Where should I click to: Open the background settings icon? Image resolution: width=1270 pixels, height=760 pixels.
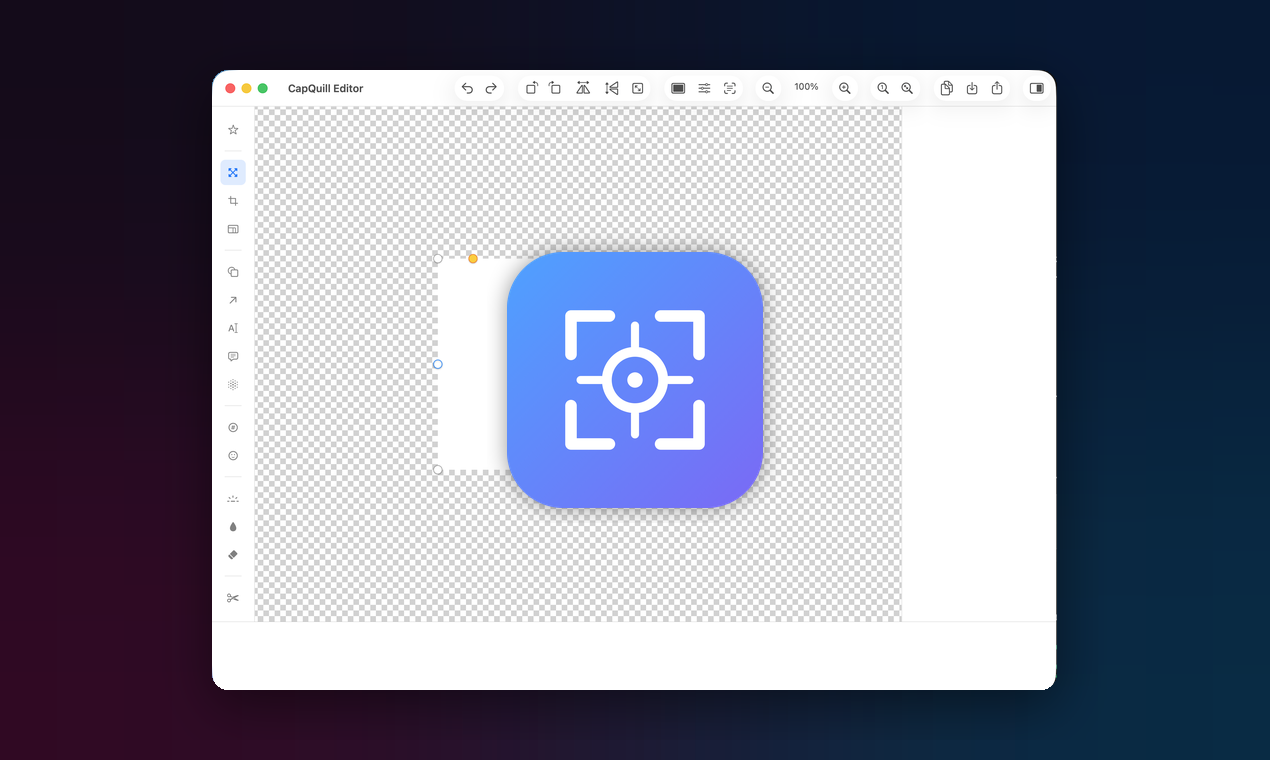pos(678,88)
